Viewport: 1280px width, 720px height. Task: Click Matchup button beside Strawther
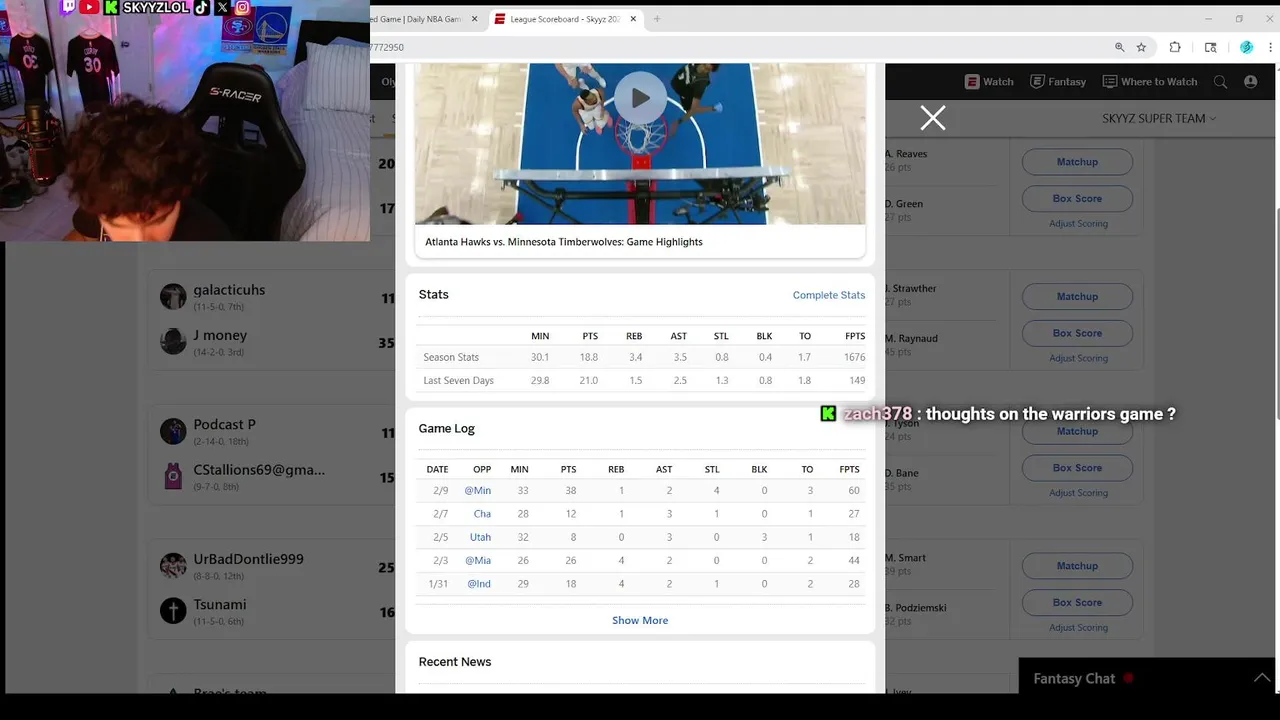(x=1077, y=297)
